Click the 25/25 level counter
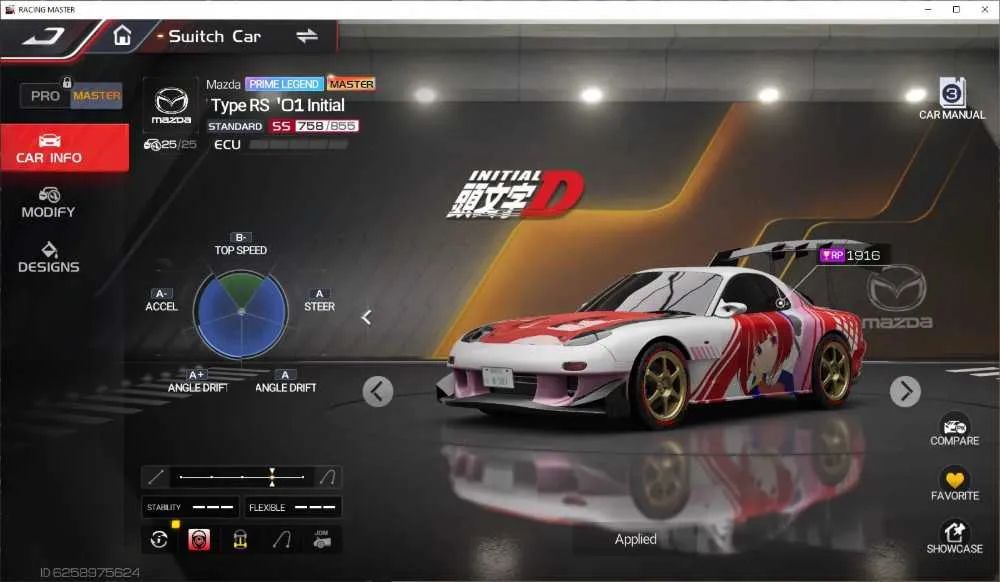Image resolution: width=1000 pixels, height=582 pixels. 170,145
